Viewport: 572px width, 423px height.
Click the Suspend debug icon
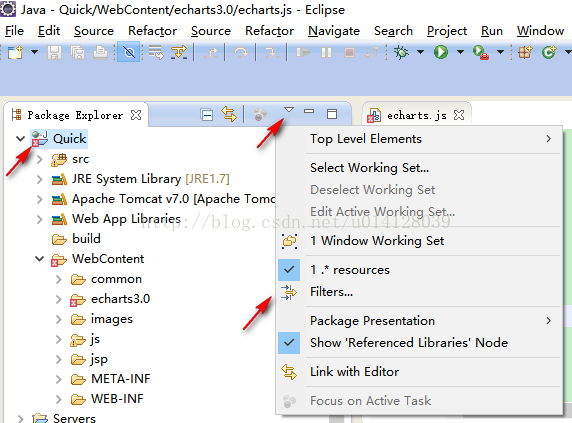click(326, 53)
